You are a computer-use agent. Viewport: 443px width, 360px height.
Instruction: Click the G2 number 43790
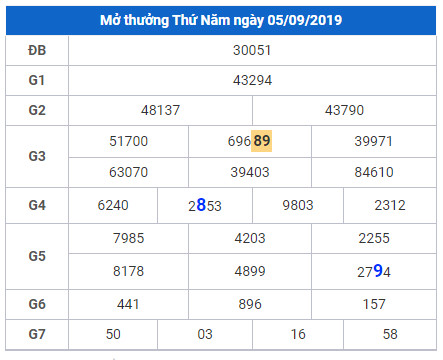344,110
